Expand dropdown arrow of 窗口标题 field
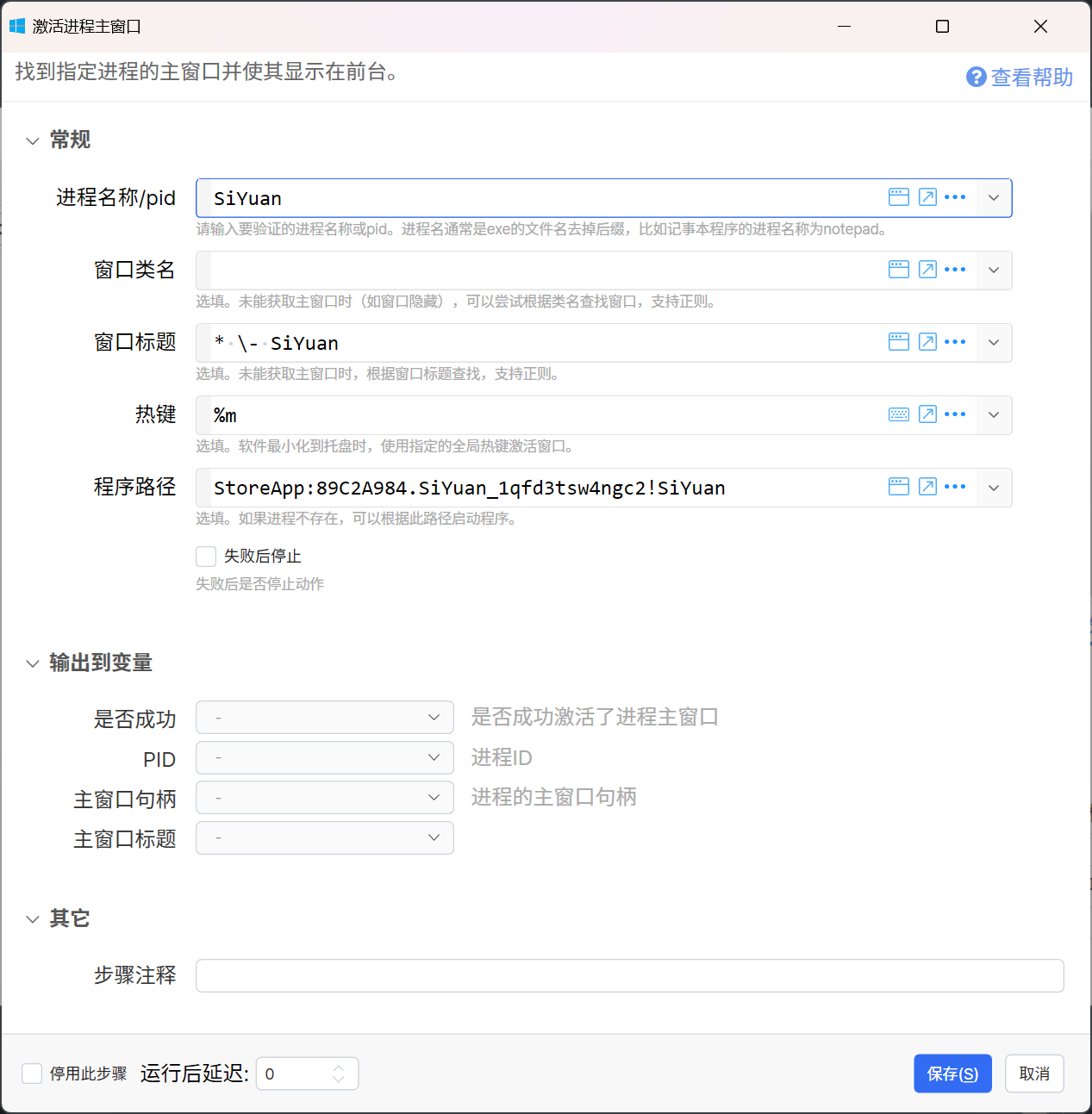Viewport: 1092px width, 1114px height. [994, 343]
